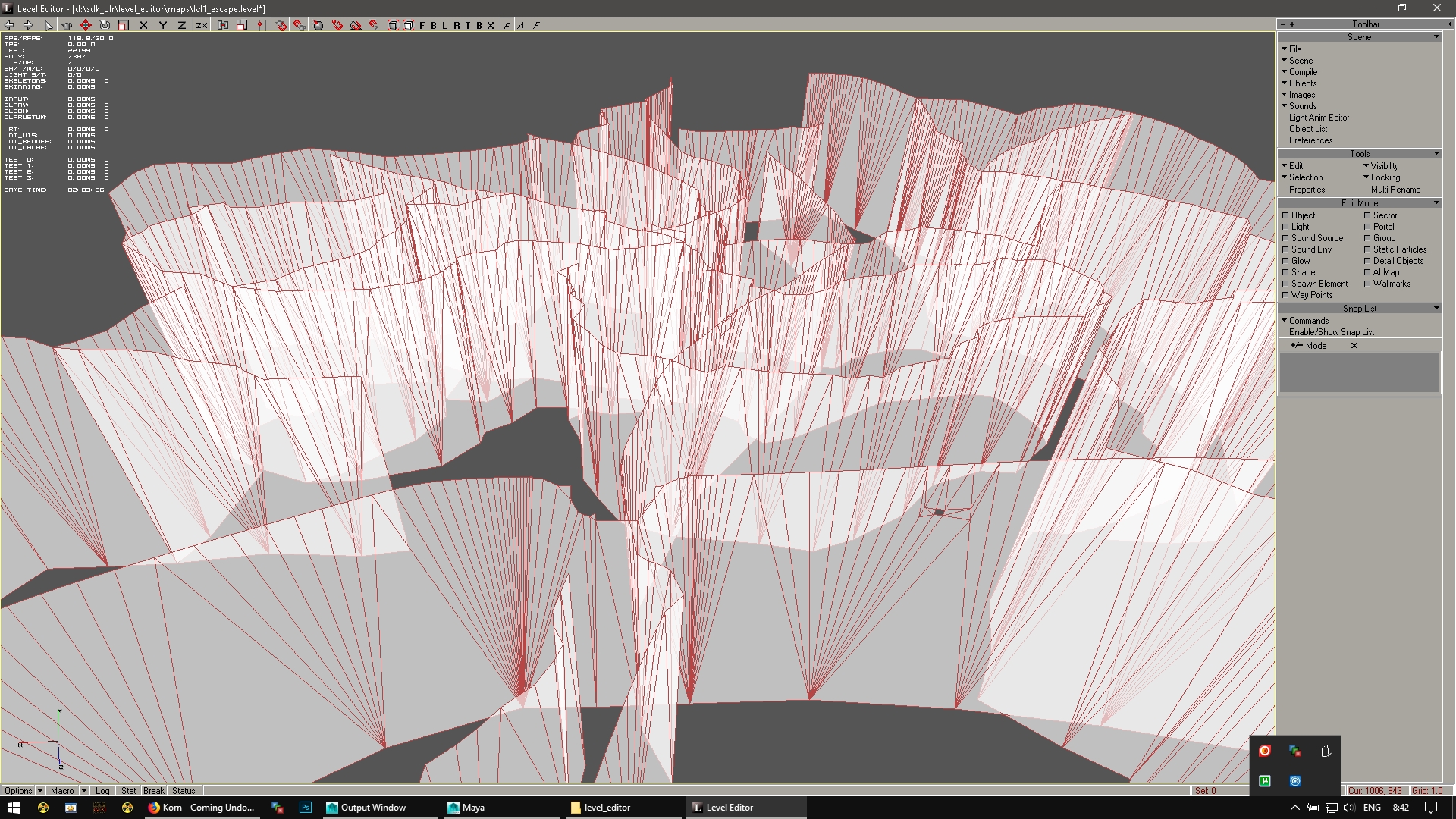Switch to Front view with F button
This screenshot has width=1456, height=819.
(422, 25)
